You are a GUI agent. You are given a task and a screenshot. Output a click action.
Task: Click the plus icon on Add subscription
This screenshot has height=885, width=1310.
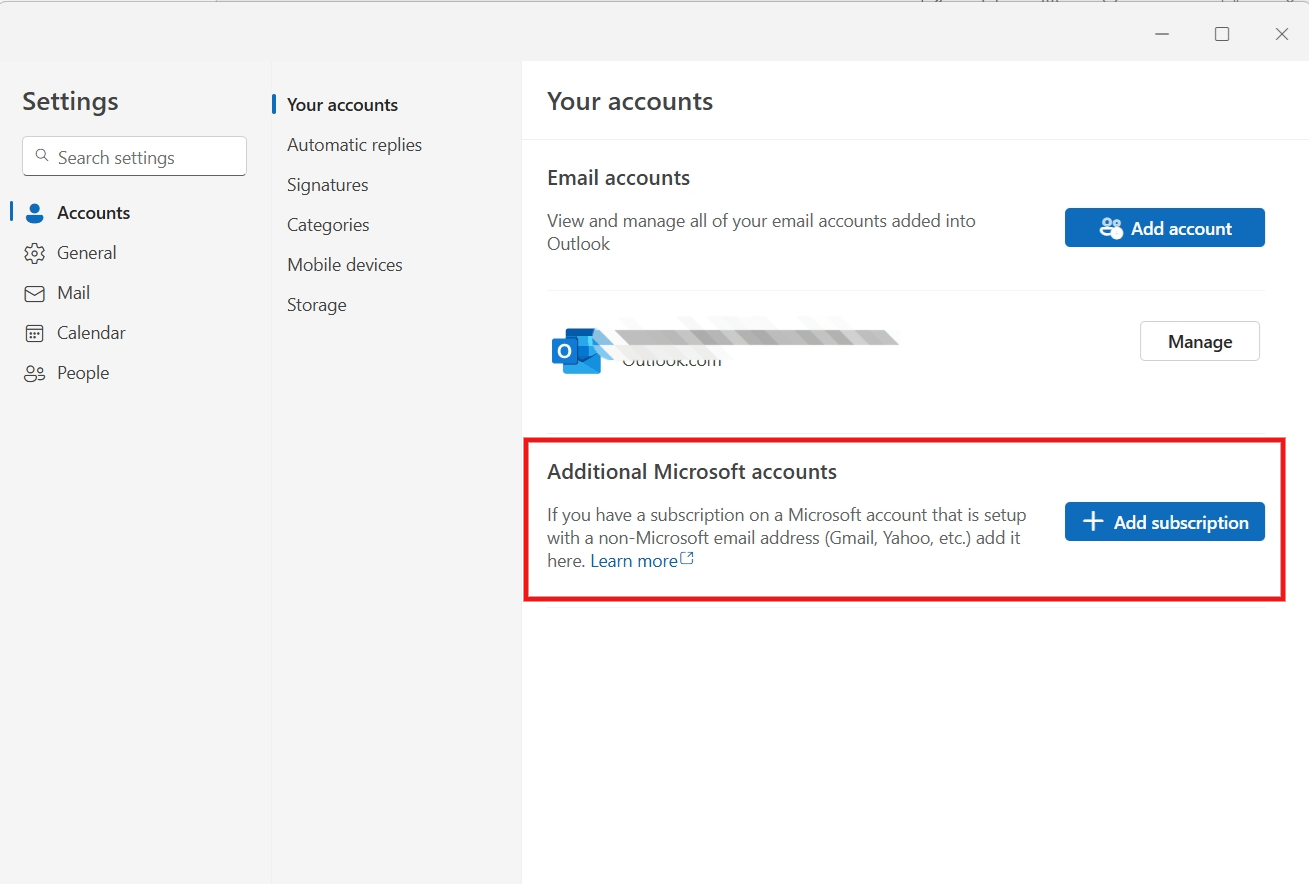[1091, 521]
